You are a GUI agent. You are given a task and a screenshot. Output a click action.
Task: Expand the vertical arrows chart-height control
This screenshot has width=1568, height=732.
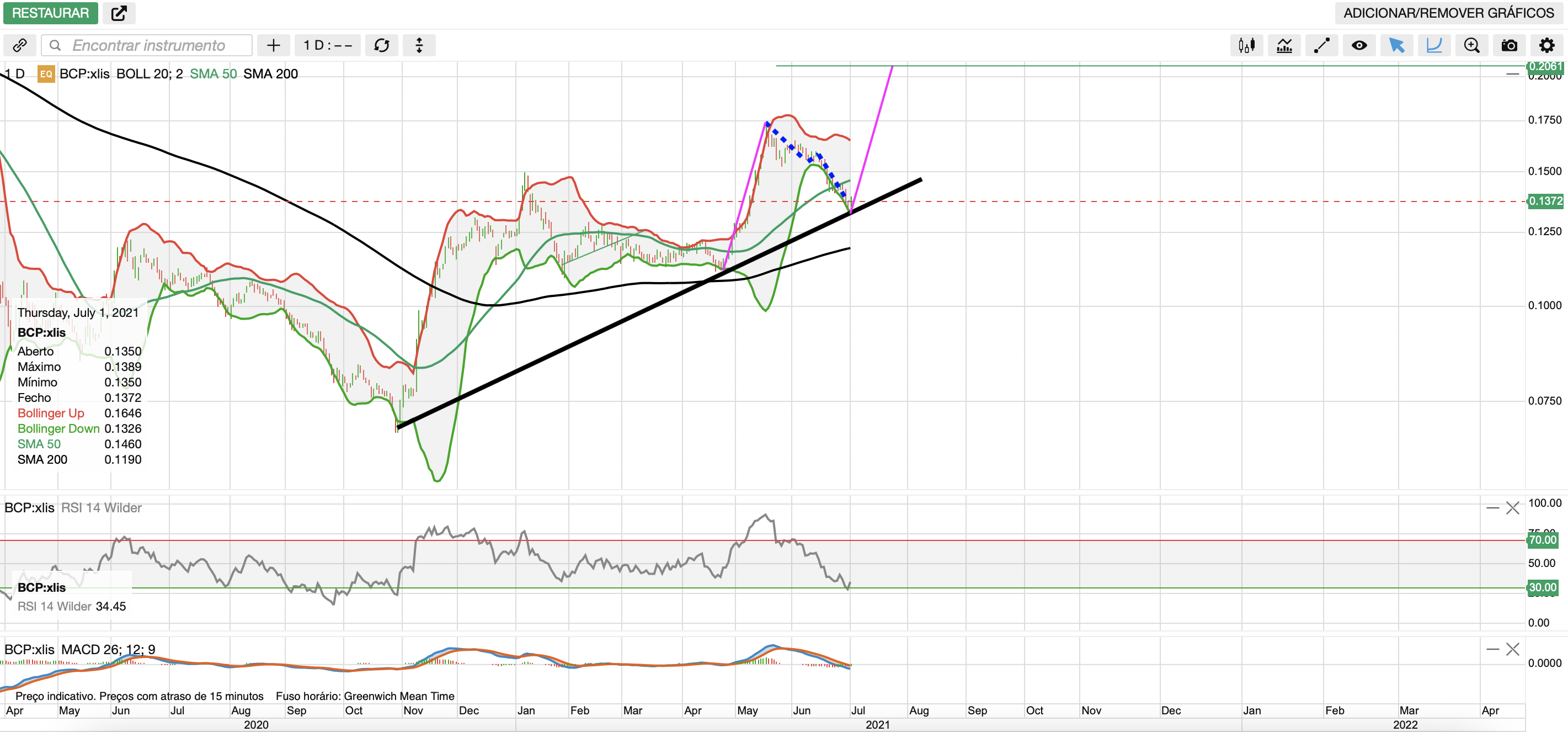[x=419, y=46]
